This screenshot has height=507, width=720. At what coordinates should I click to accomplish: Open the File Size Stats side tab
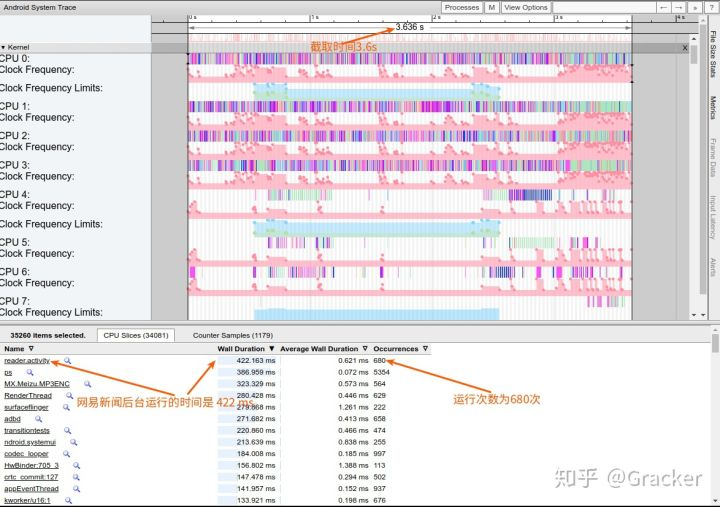(x=713, y=54)
